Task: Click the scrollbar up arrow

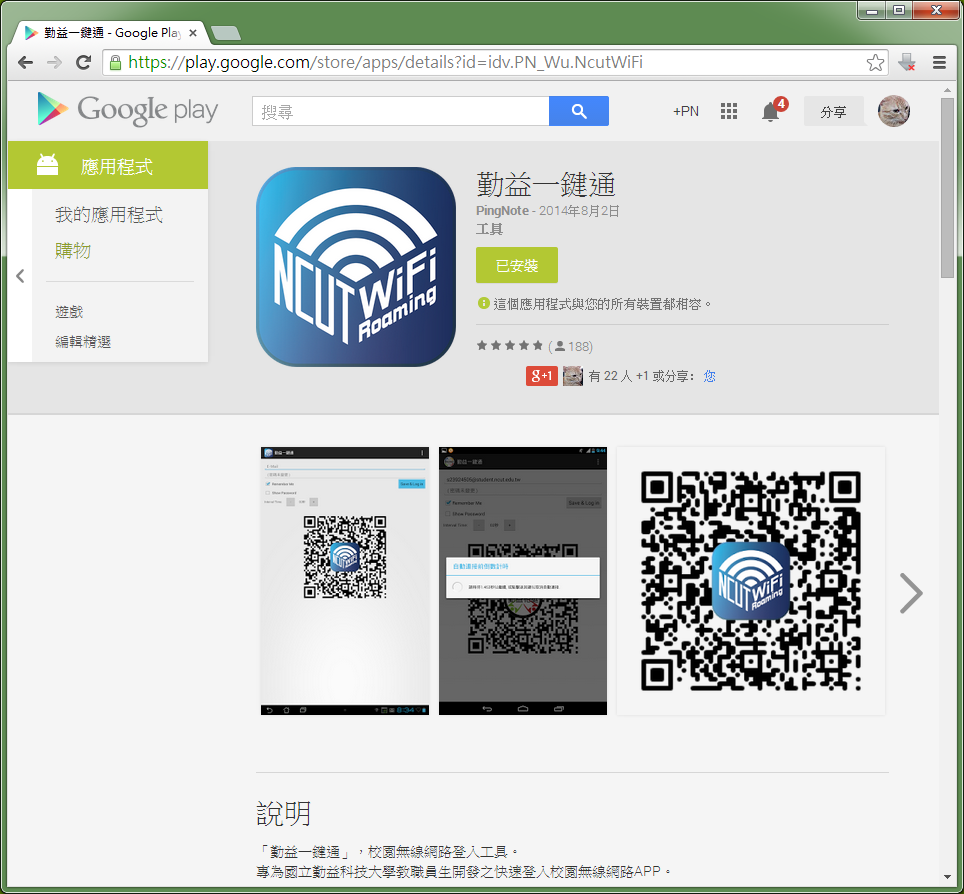Action: point(947,90)
